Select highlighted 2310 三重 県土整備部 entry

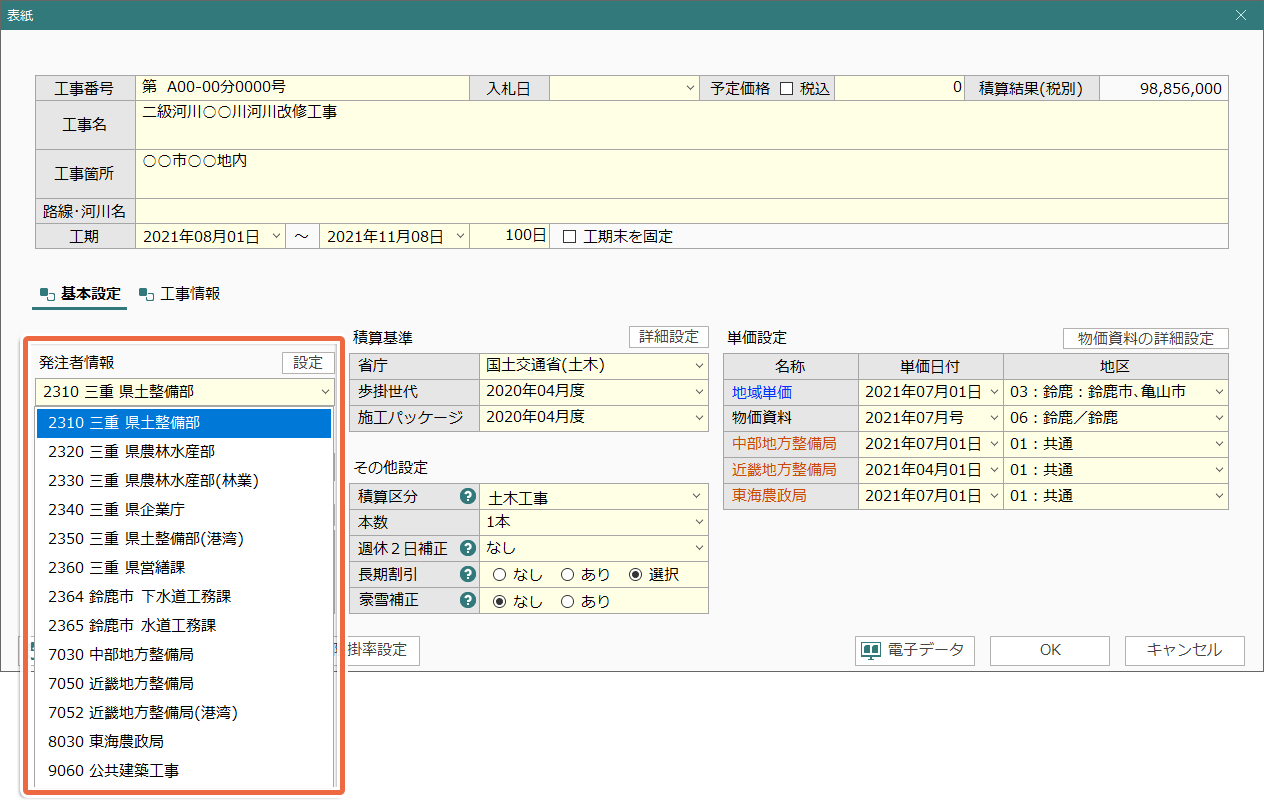tap(184, 423)
